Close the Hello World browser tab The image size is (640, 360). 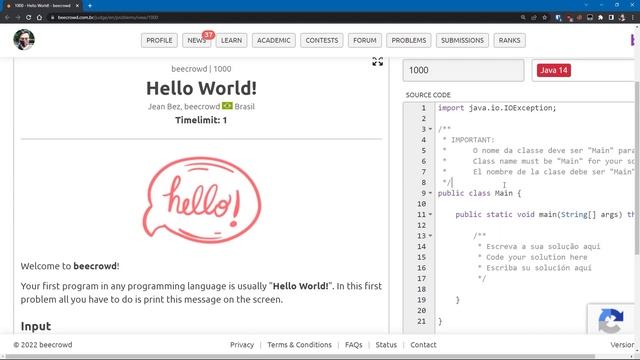(x=77, y=6)
